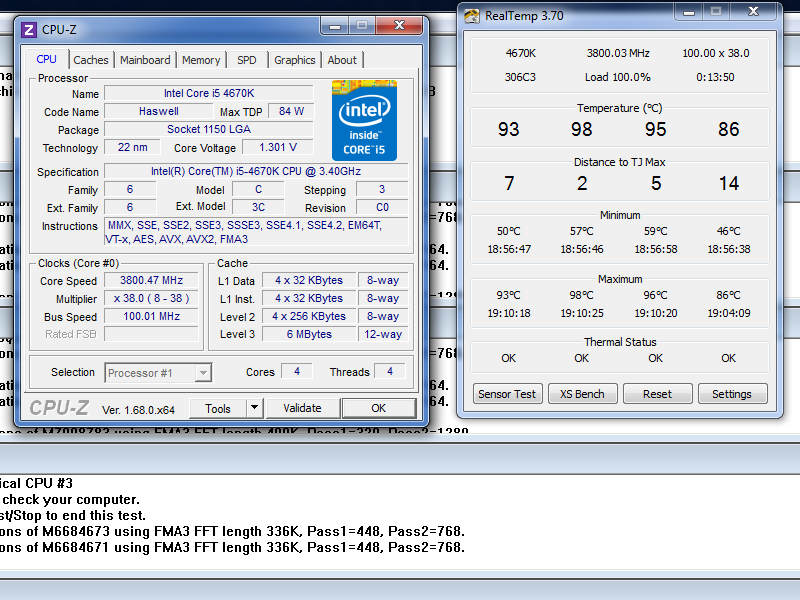Viewport: 800px width, 600px height.
Task: Click the Level 3 cache value 6 MBytes
Action: pos(309,334)
